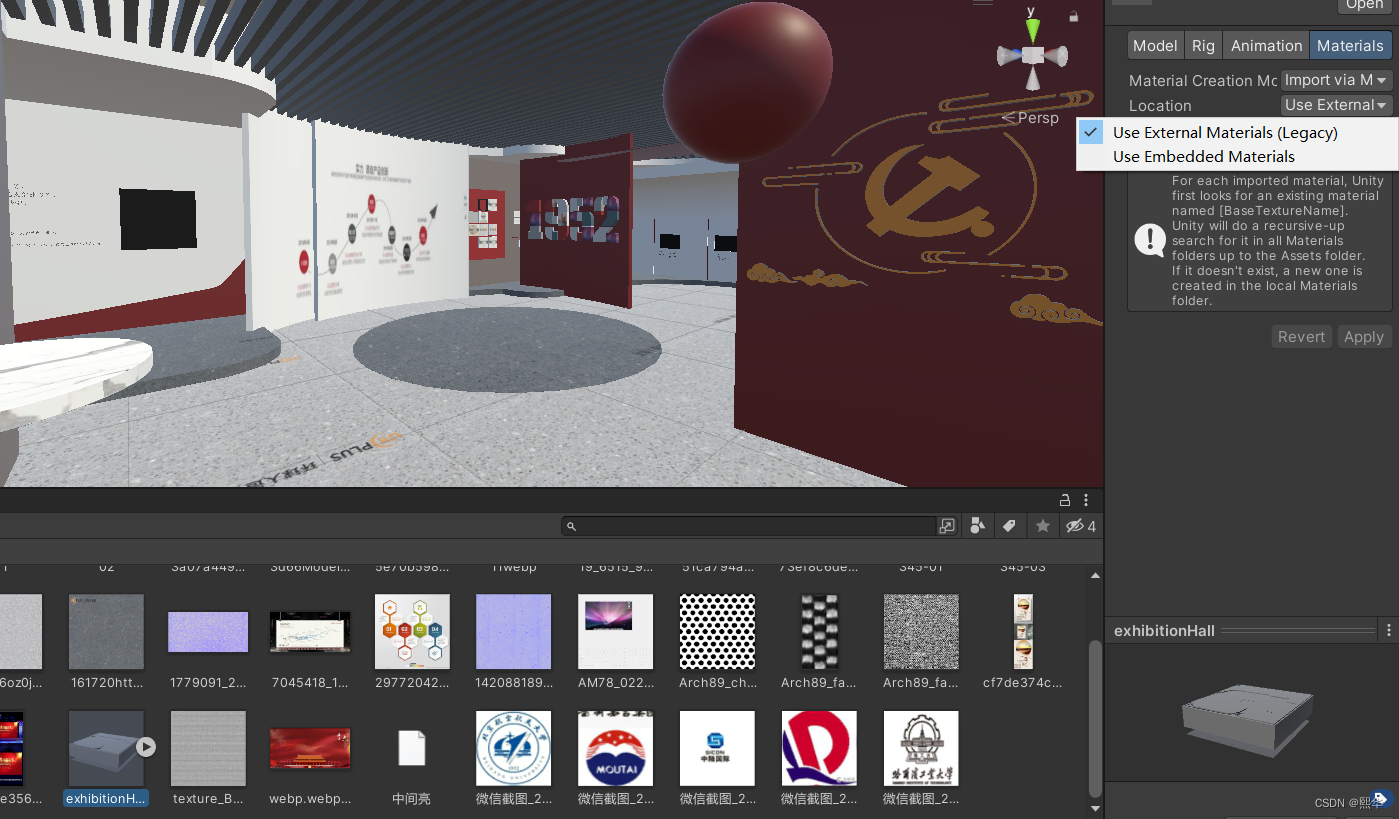
Task: Toggle the Project panel lock icon
Action: tap(1065, 500)
